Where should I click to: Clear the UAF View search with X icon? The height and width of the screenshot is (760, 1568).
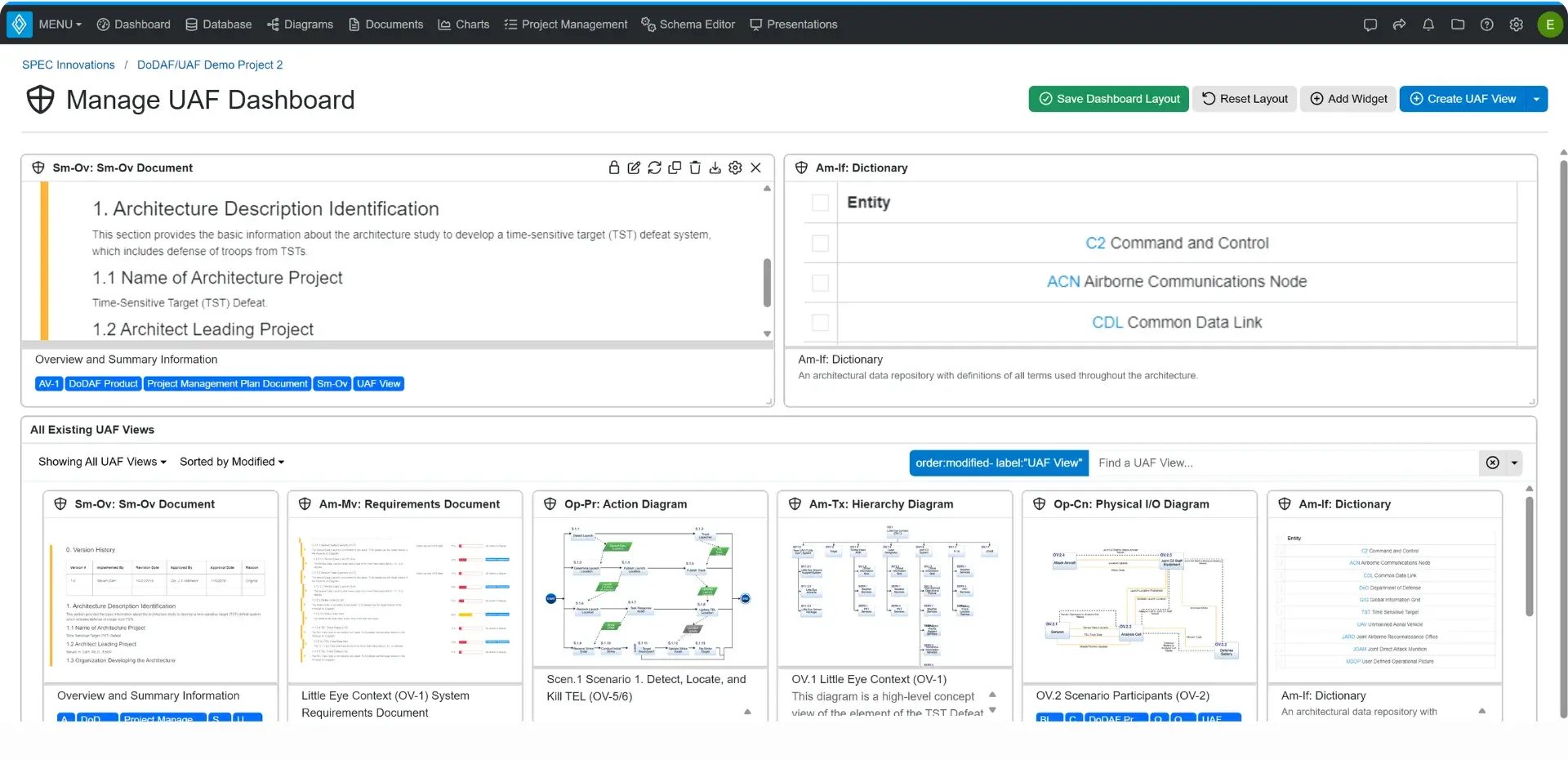point(1493,463)
